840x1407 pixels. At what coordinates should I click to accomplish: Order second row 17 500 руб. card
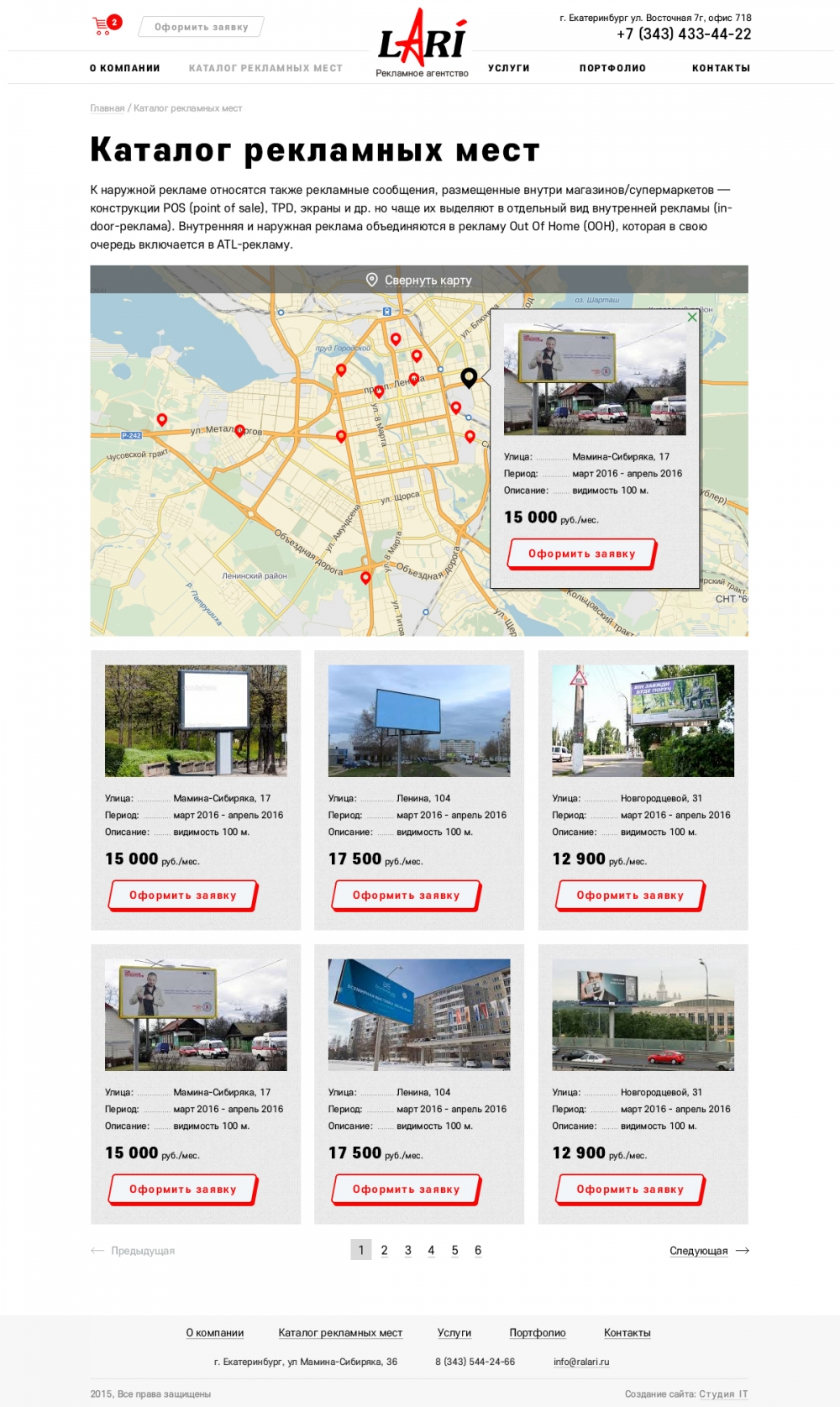(407, 1189)
